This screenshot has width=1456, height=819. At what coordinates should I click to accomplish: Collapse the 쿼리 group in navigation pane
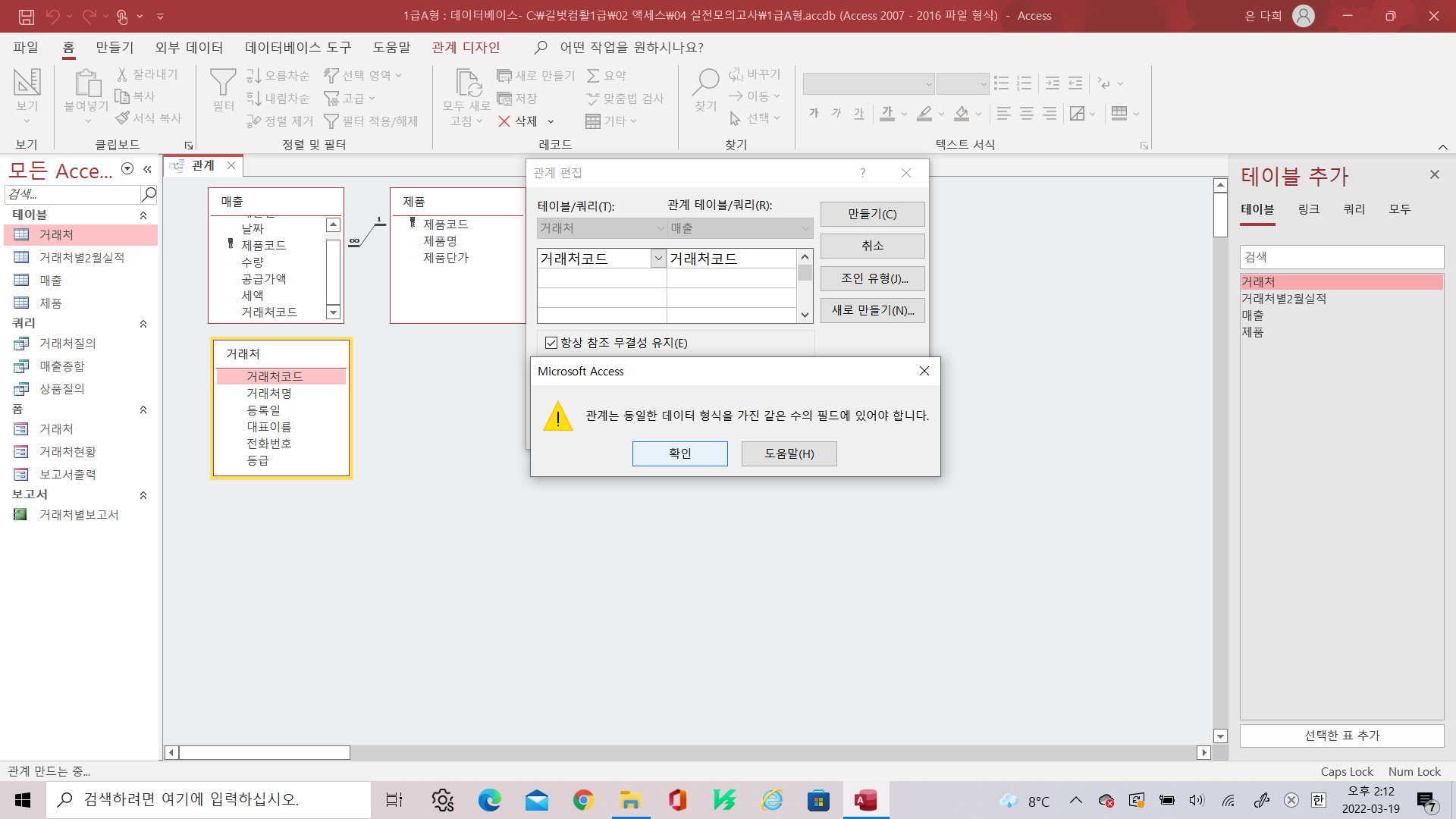(143, 324)
